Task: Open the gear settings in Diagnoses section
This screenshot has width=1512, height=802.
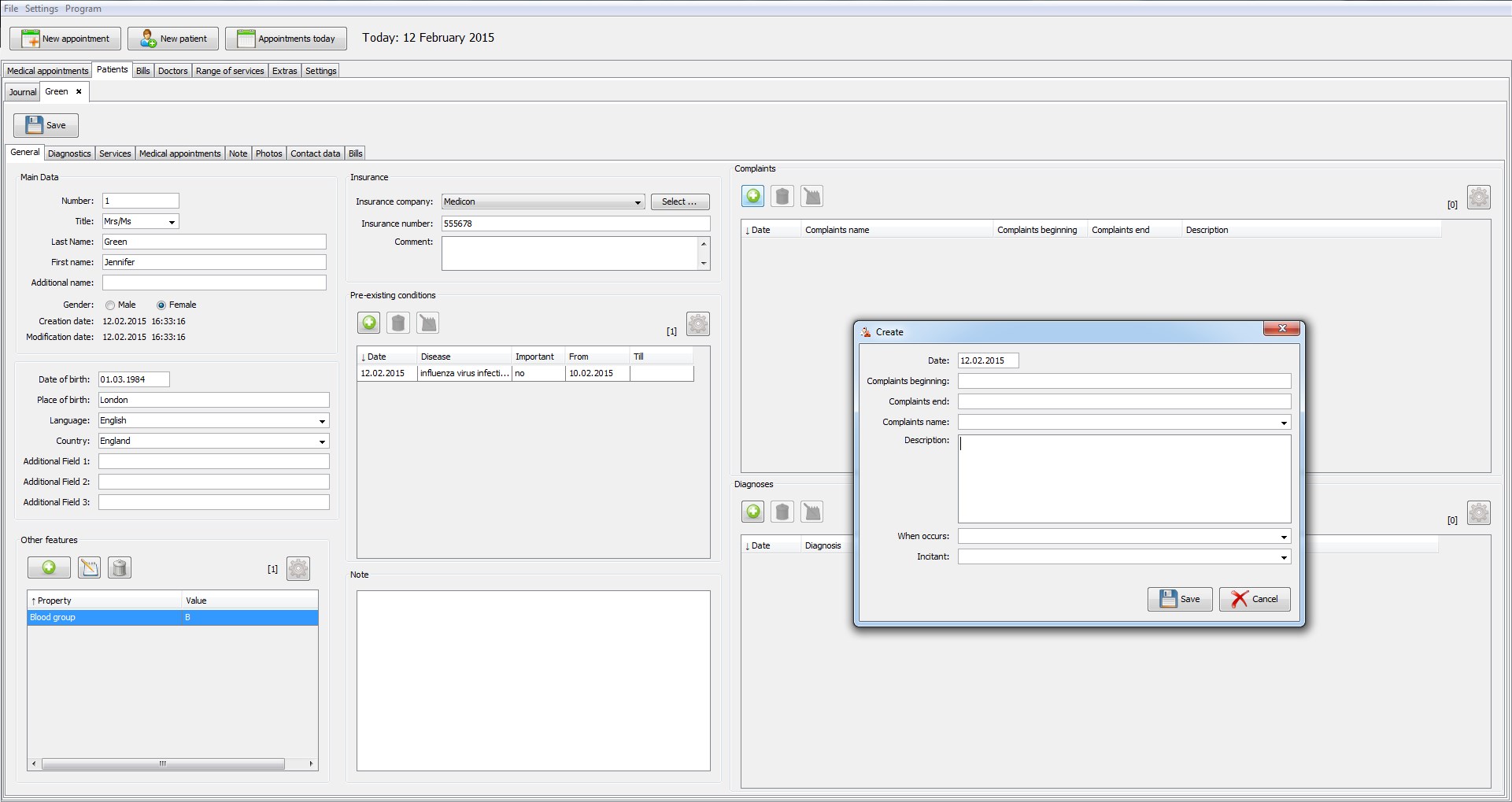Action: pyautogui.click(x=1478, y=512)
